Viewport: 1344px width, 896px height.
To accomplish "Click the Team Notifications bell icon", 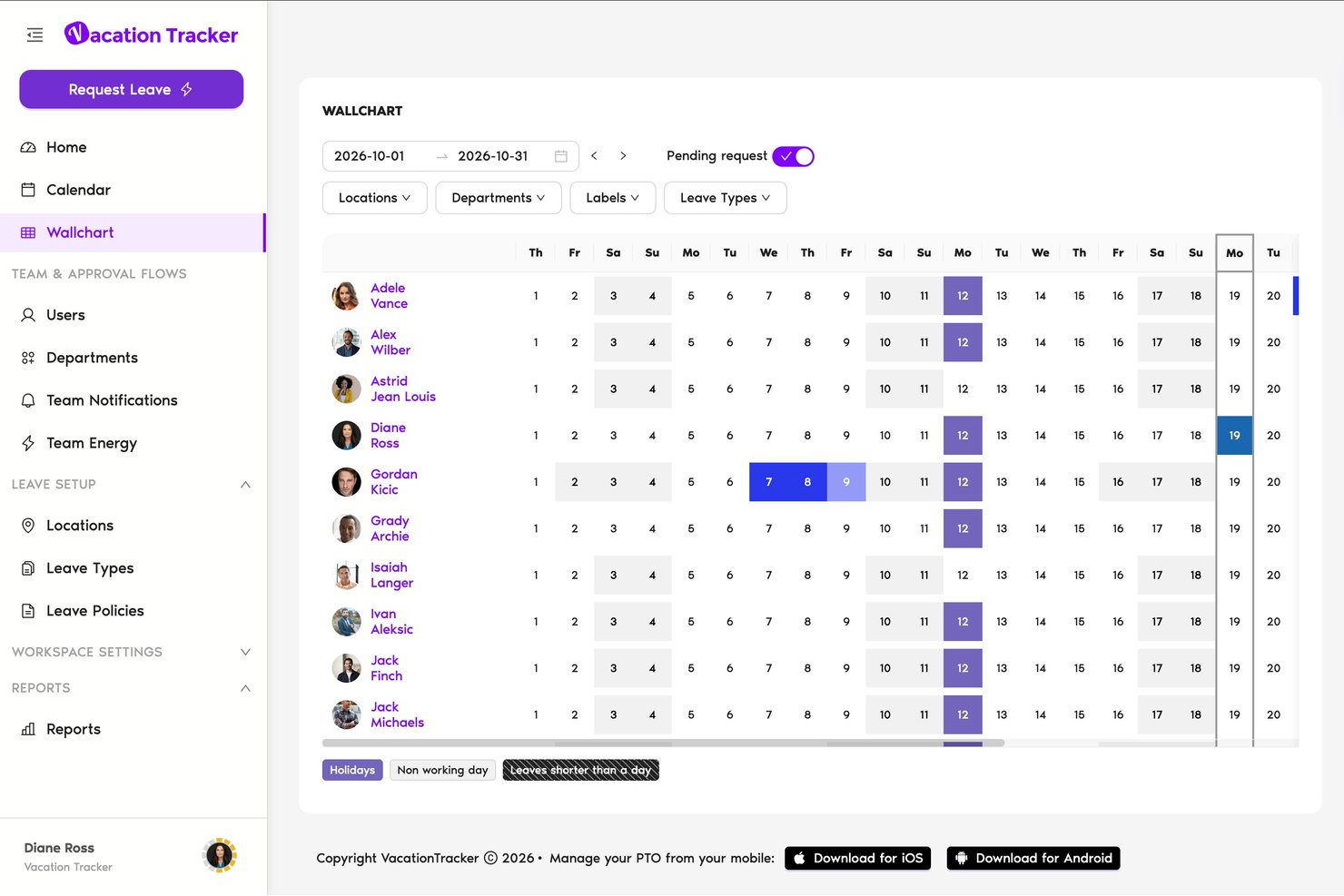I will (x=28, y=400).
